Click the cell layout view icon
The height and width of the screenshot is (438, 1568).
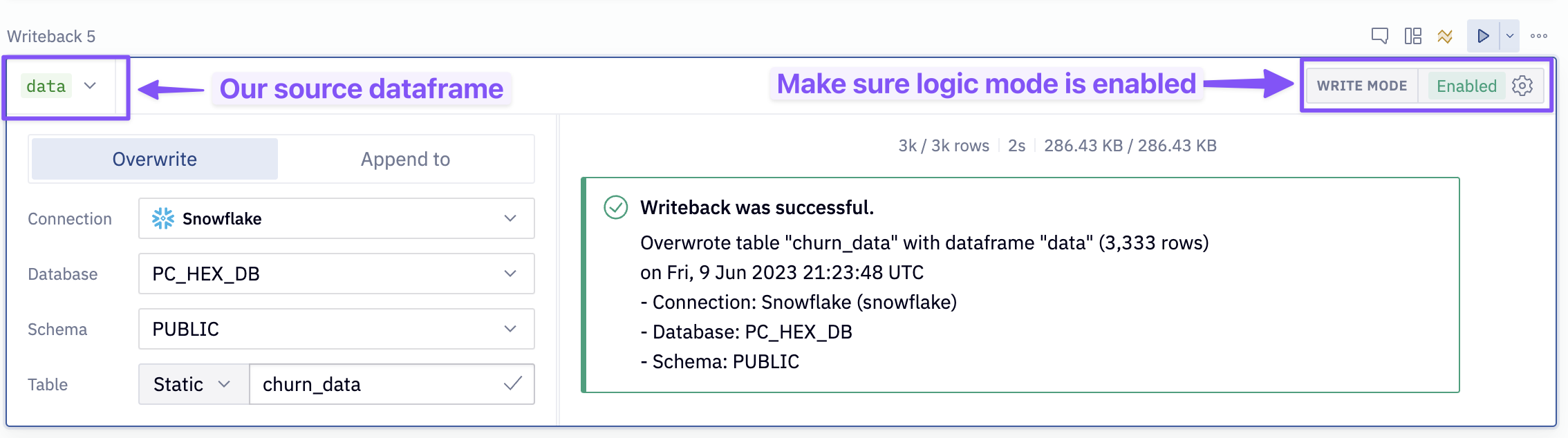(x=1412, y=36)
